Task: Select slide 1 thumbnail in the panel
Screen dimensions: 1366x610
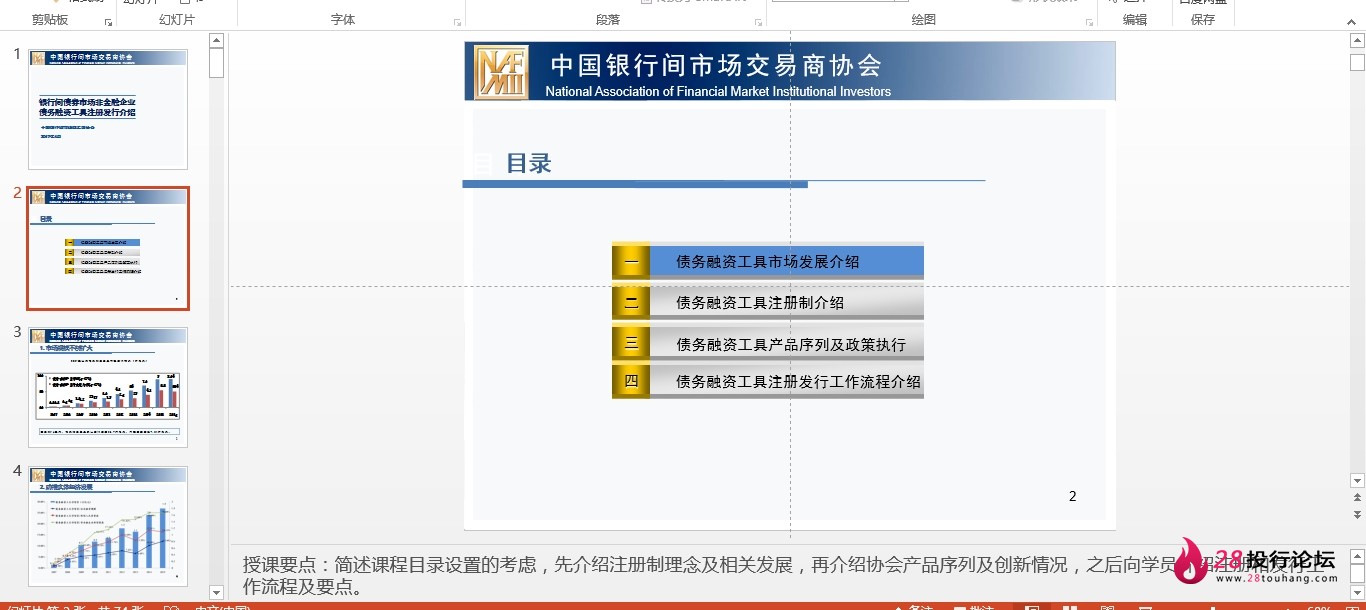Action: coord(108,109)
